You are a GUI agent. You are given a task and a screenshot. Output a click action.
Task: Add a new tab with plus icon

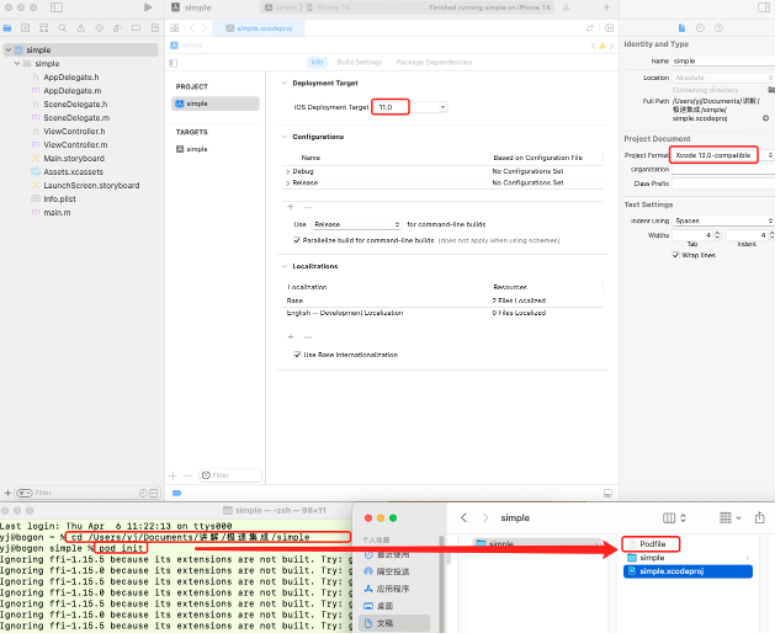(x=607, y=7)
